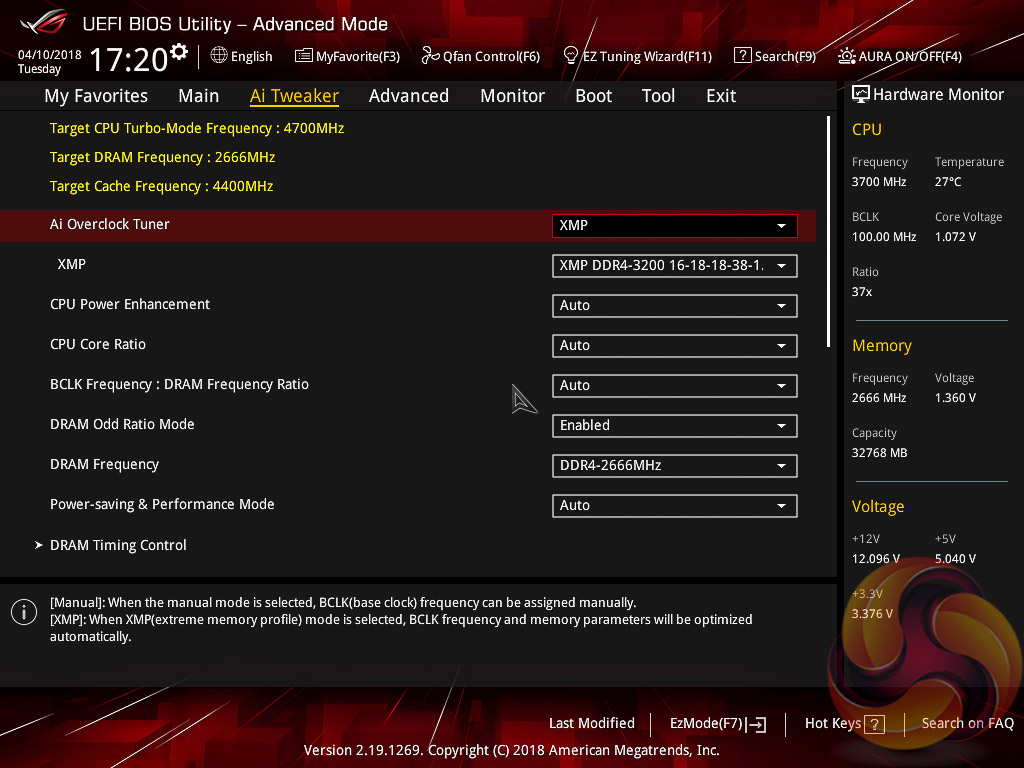Go to the Advanced tab

point(409,96)
